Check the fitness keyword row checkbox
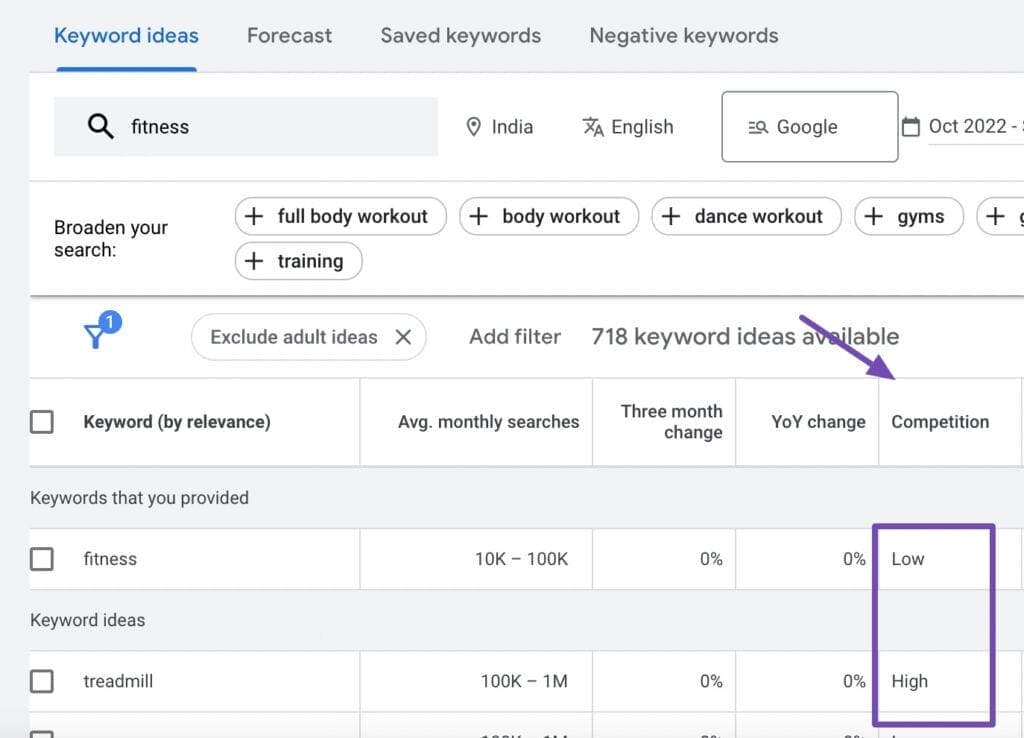Image resolution: width=1024 pixels, height=738 pixels. pyautogui.click(x=42, y=559)
